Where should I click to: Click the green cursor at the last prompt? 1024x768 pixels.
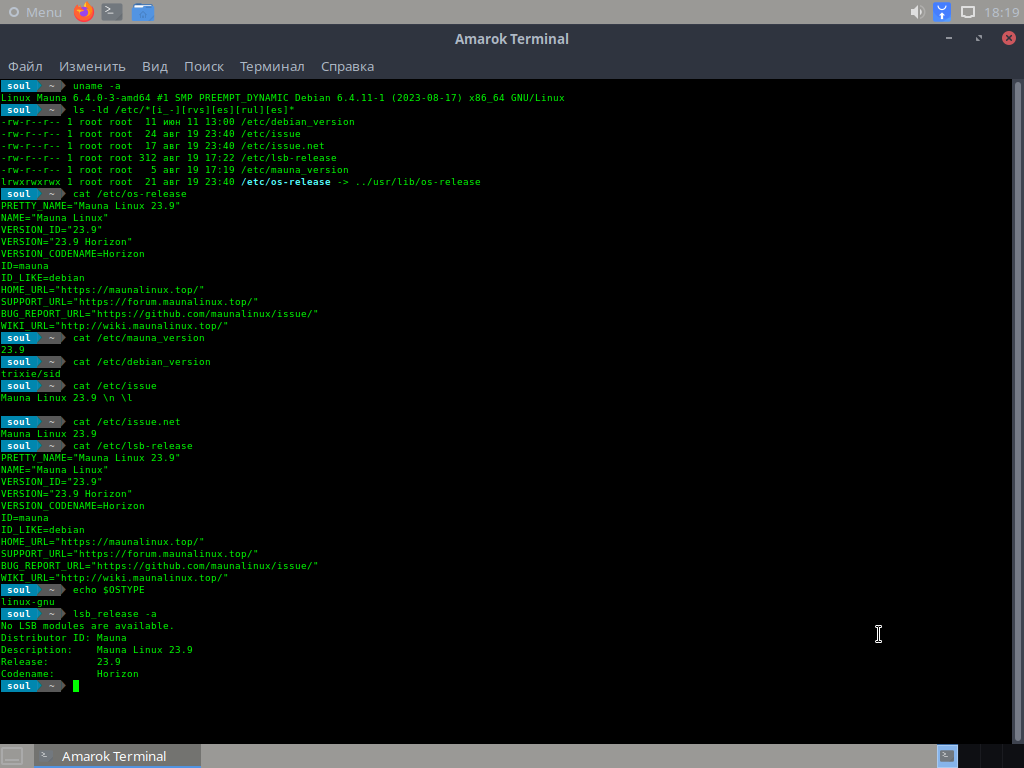pyautogui.click(x=76, y=686)
